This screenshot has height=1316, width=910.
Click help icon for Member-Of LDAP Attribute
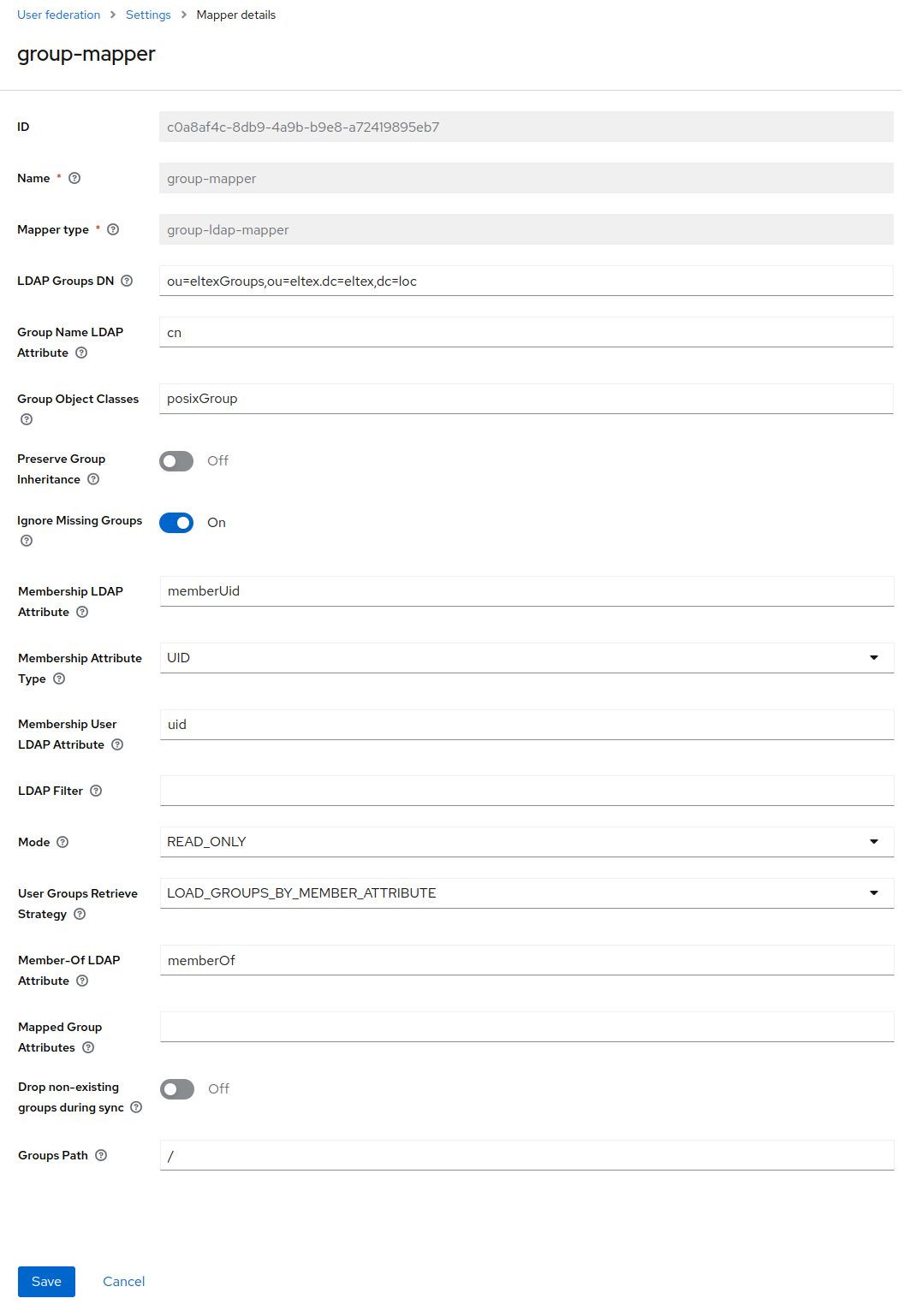tap(82, 981)
